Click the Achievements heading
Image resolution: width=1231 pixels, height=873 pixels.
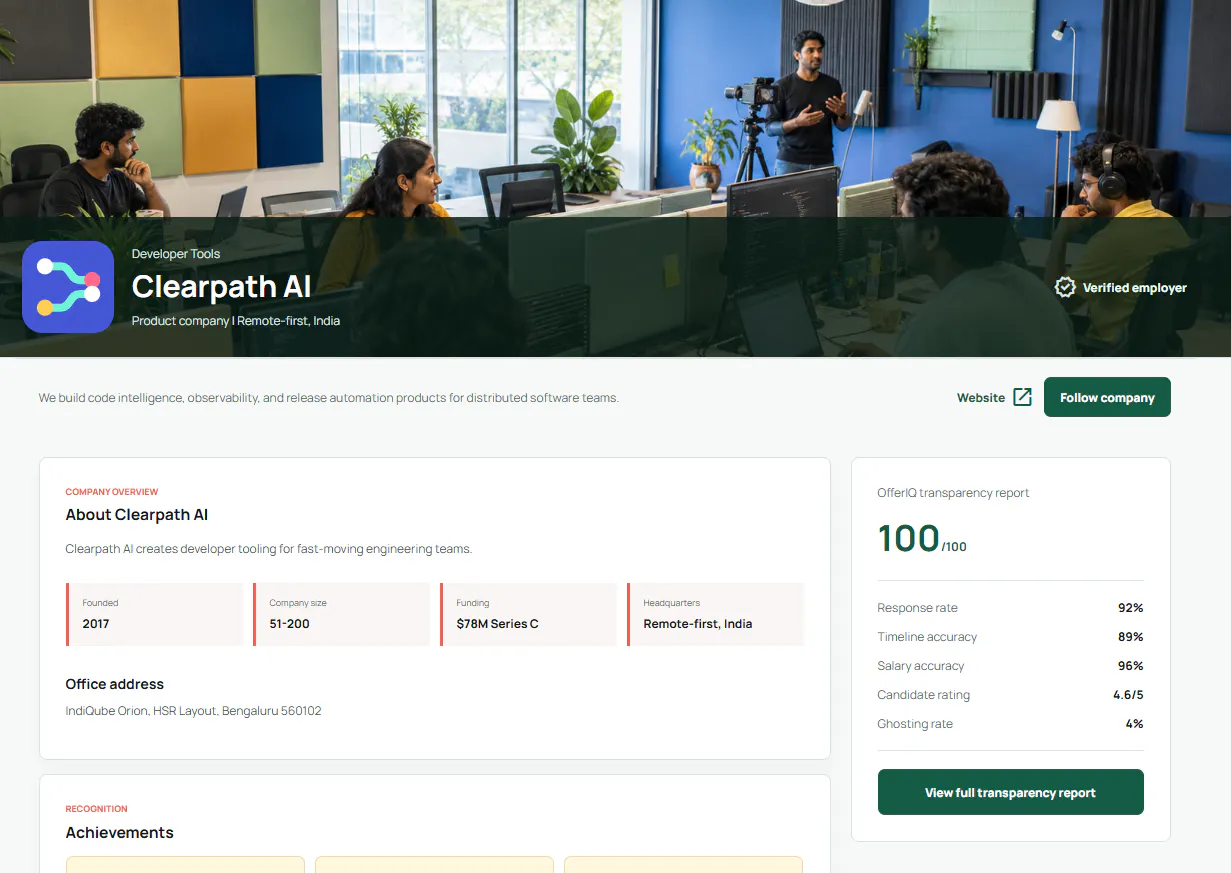(x=119, y=832)
